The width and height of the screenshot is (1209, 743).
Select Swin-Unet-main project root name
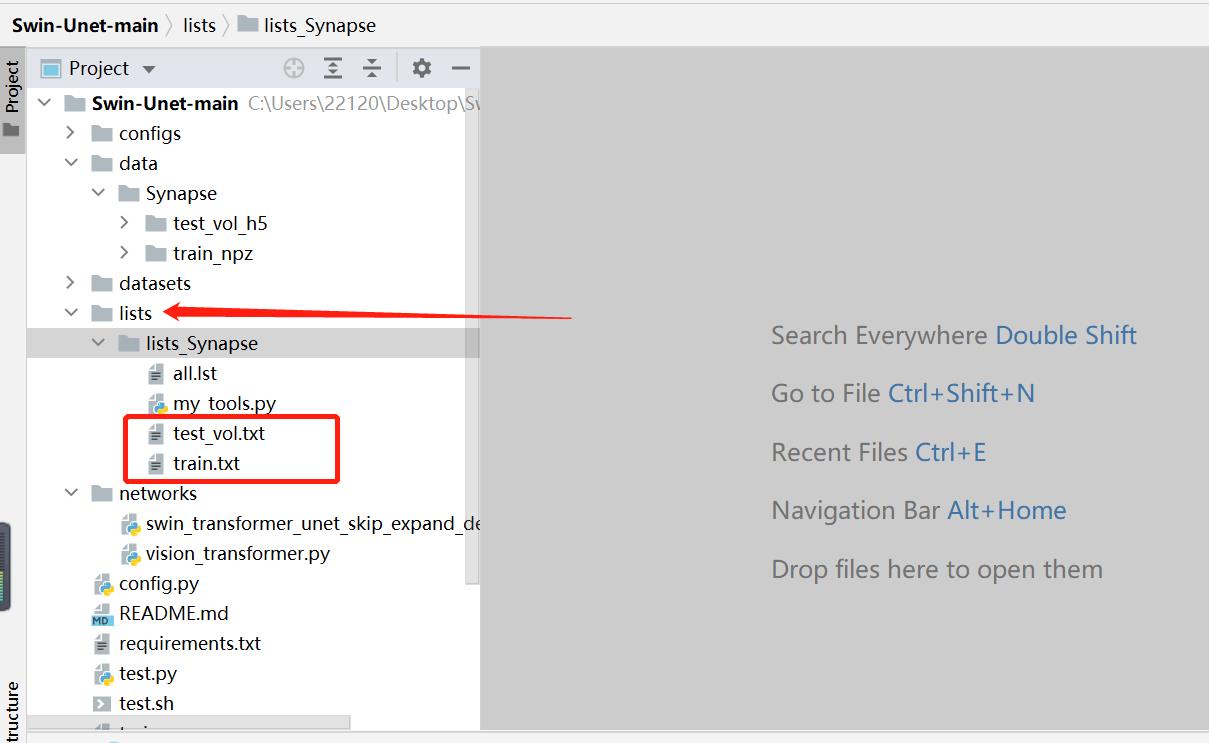point(165,103)
